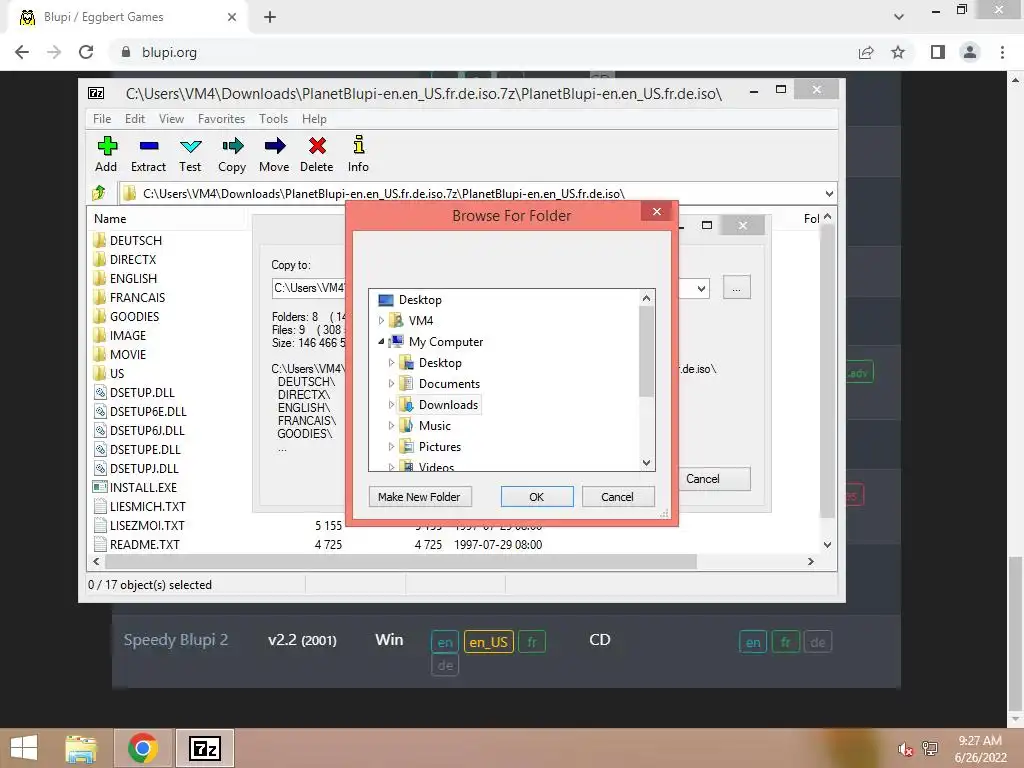Screen dimensions: 1024x768
Task: Switch to Chrome in the taskbar
Action: pyautogui.click(x=143, y=748)
